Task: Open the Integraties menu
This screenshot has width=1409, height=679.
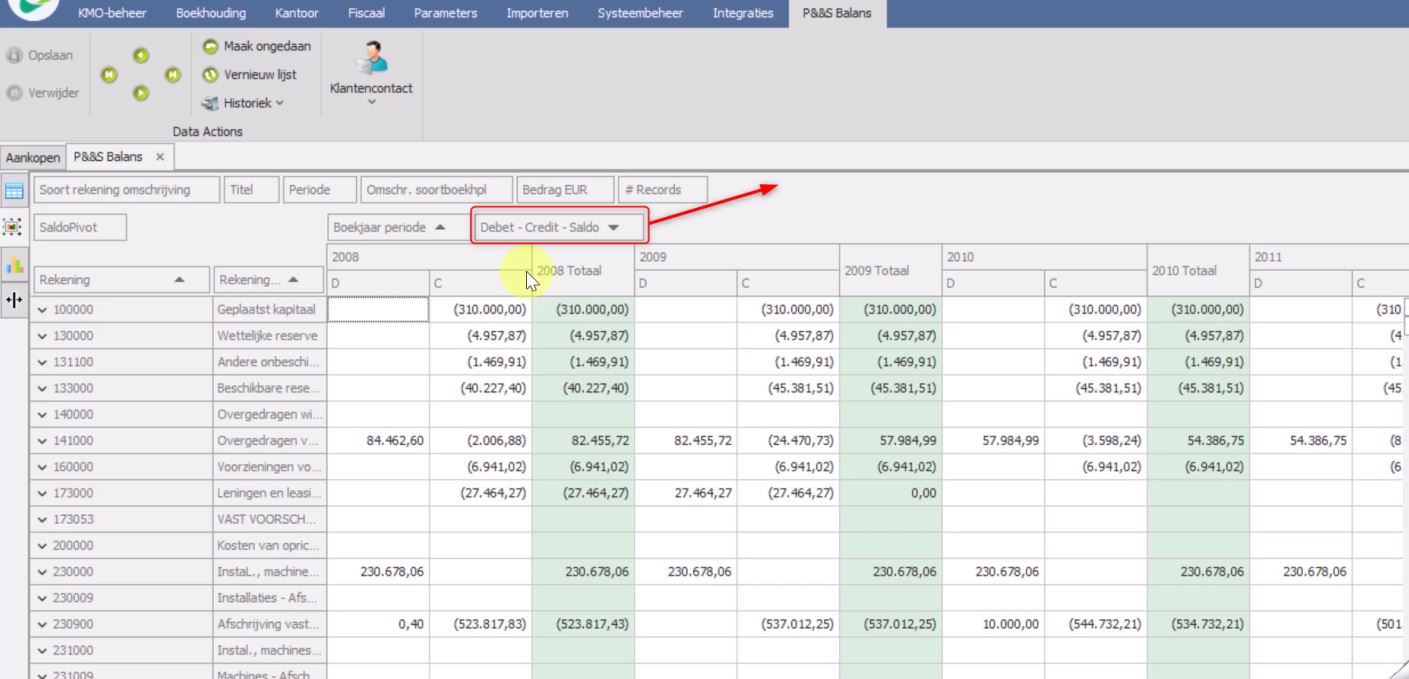Action: pyautogui.click(x=742, y=13)
